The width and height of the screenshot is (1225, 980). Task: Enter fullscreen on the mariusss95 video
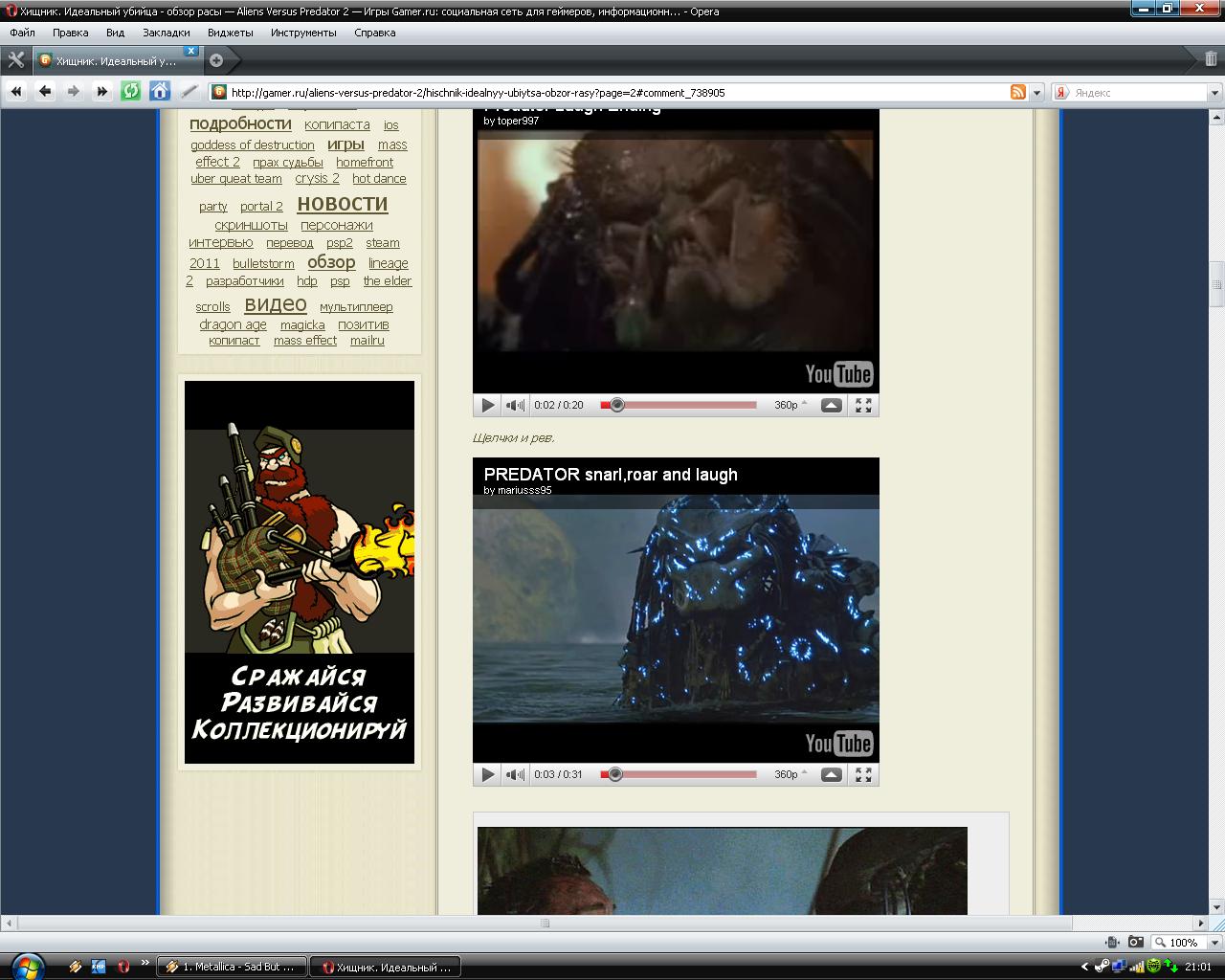pyautogui.click(x=863, y=774)
